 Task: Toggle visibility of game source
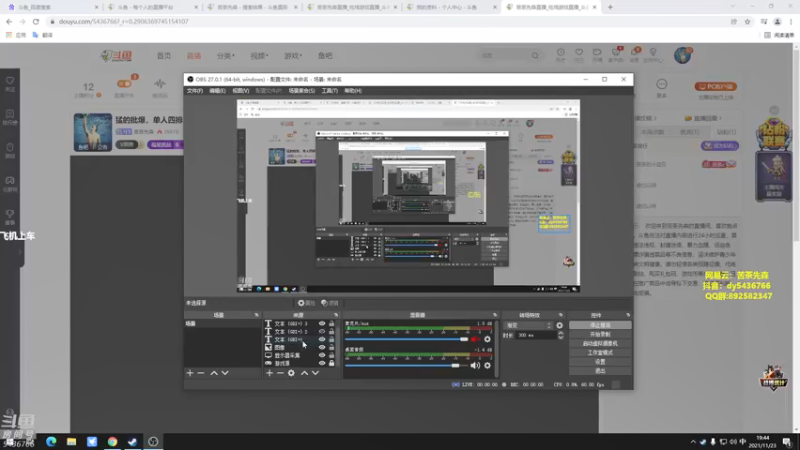[322, 363]
